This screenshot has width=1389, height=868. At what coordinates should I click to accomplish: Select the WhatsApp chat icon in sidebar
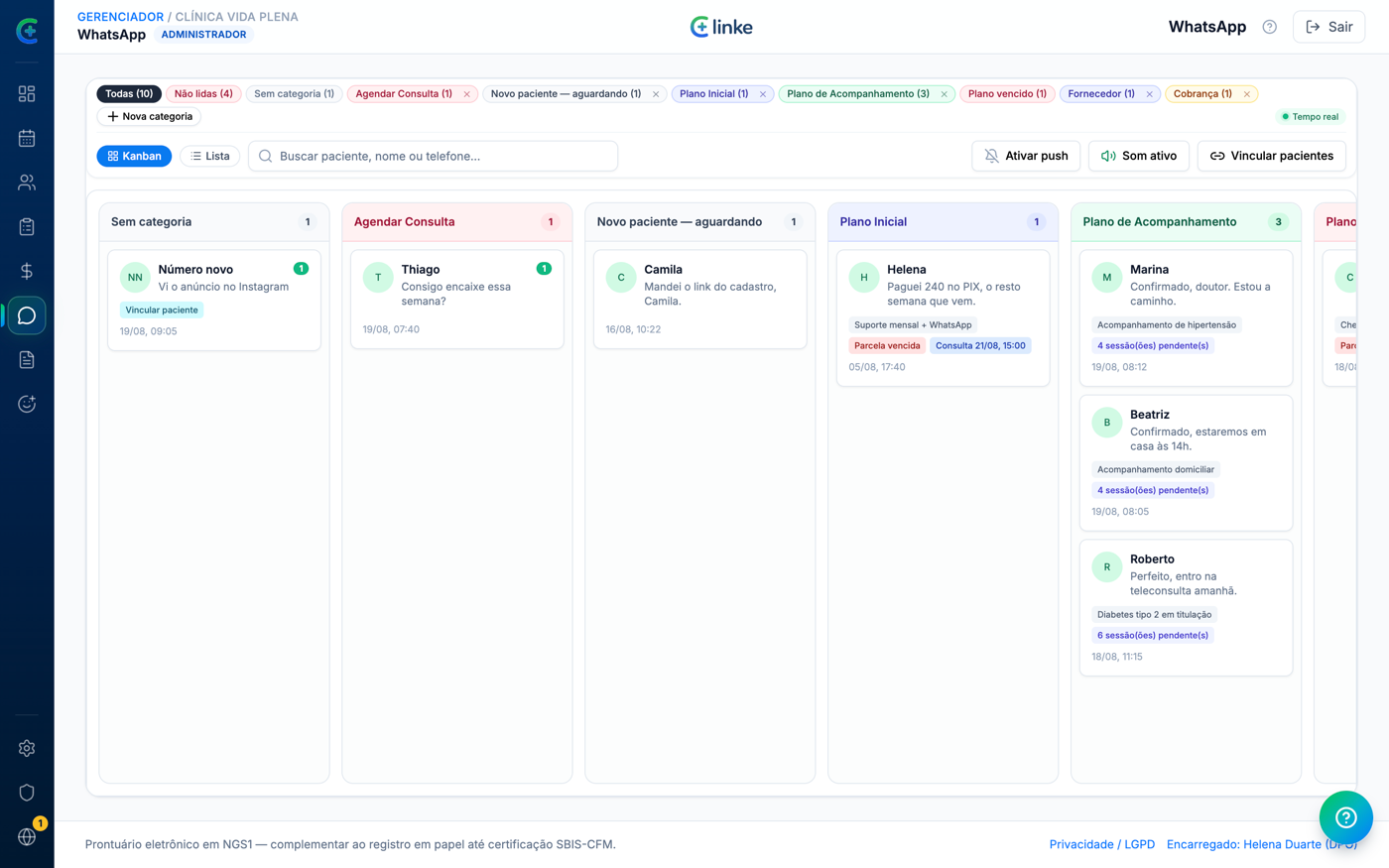pyautogui.click(x=27, y=315)
